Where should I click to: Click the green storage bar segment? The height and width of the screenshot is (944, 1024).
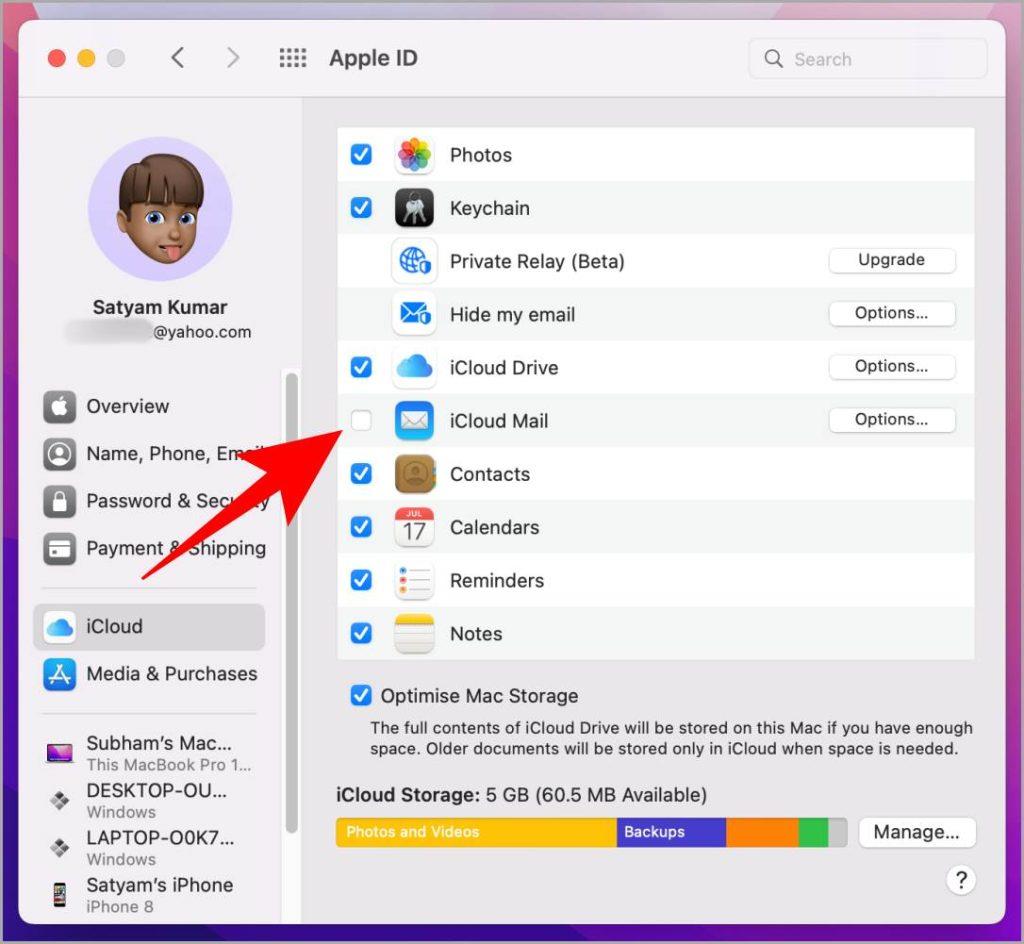tap(813, 832)
